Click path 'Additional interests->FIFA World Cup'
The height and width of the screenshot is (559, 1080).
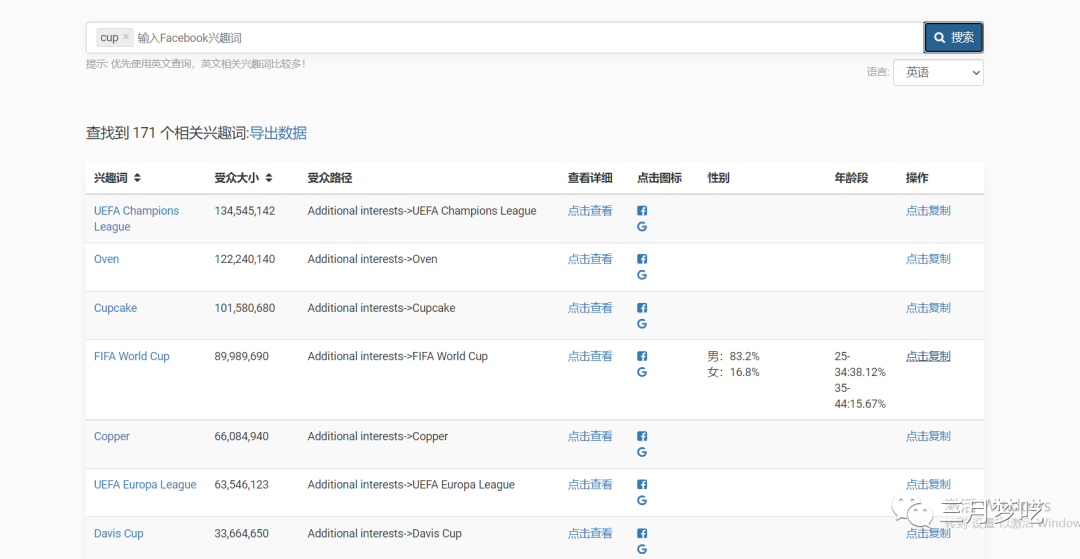(397, 356)
